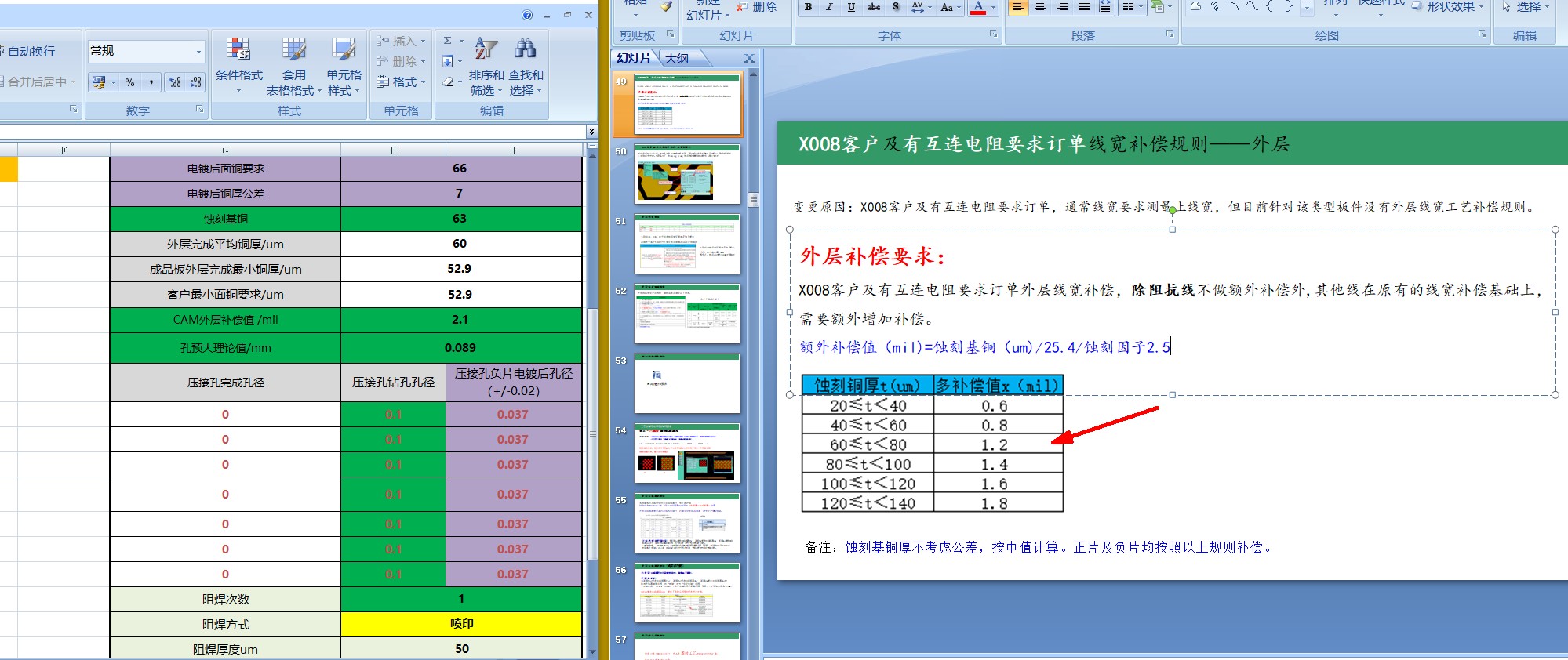Screen dimensions: 1568x660
Task: Toggle text Shadow in PowerPoint
Action: pos(895,7)
